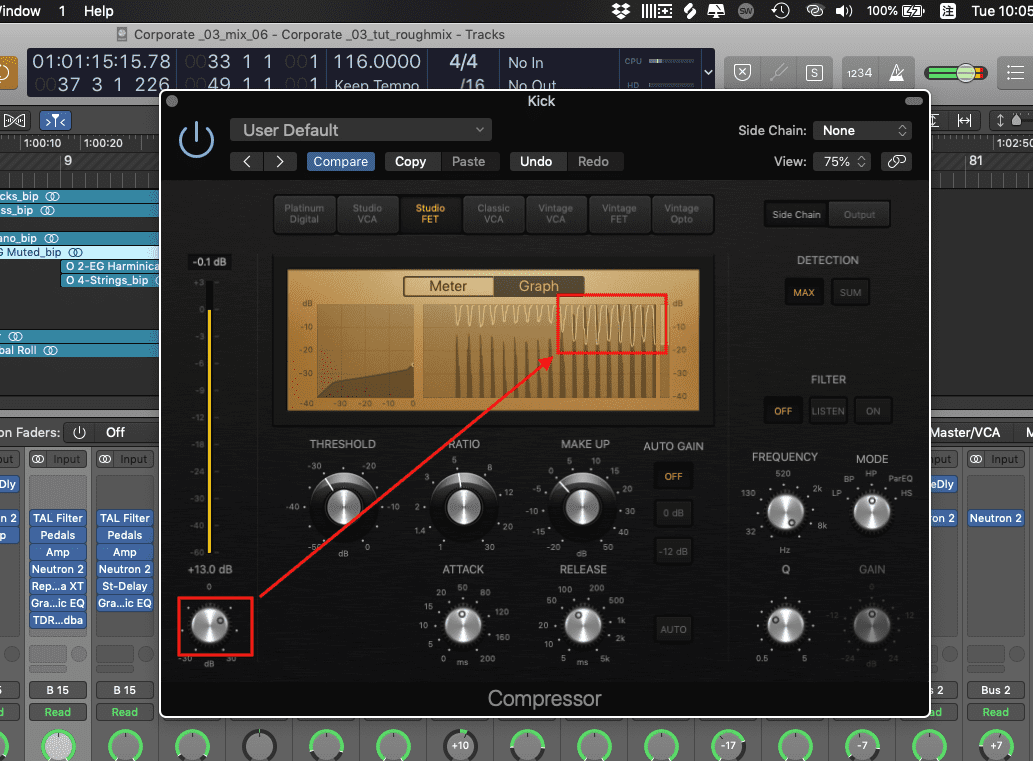Click the AirPlay display menu bar icon

(716, 11)
